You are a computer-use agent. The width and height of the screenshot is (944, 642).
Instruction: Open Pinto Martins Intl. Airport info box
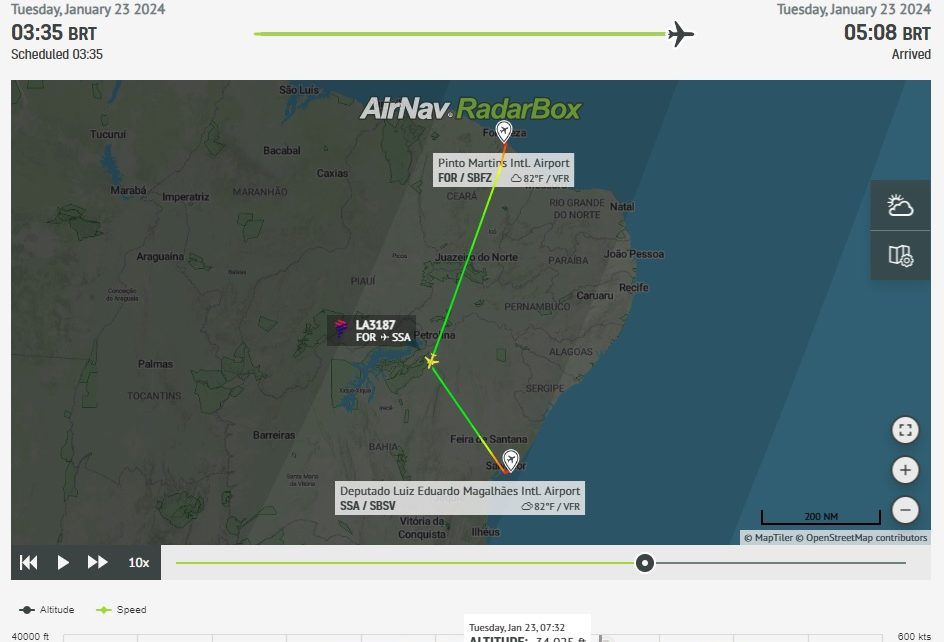(x=503, y=170)
